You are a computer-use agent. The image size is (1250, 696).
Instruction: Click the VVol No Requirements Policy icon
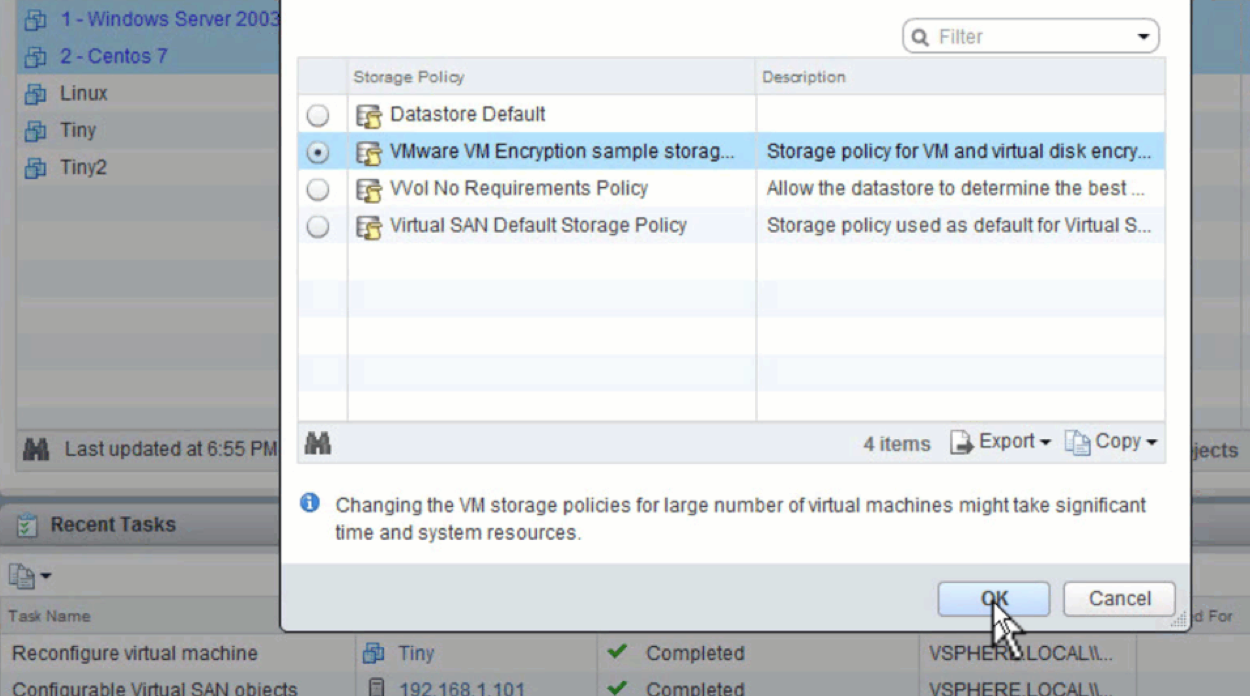369,190
